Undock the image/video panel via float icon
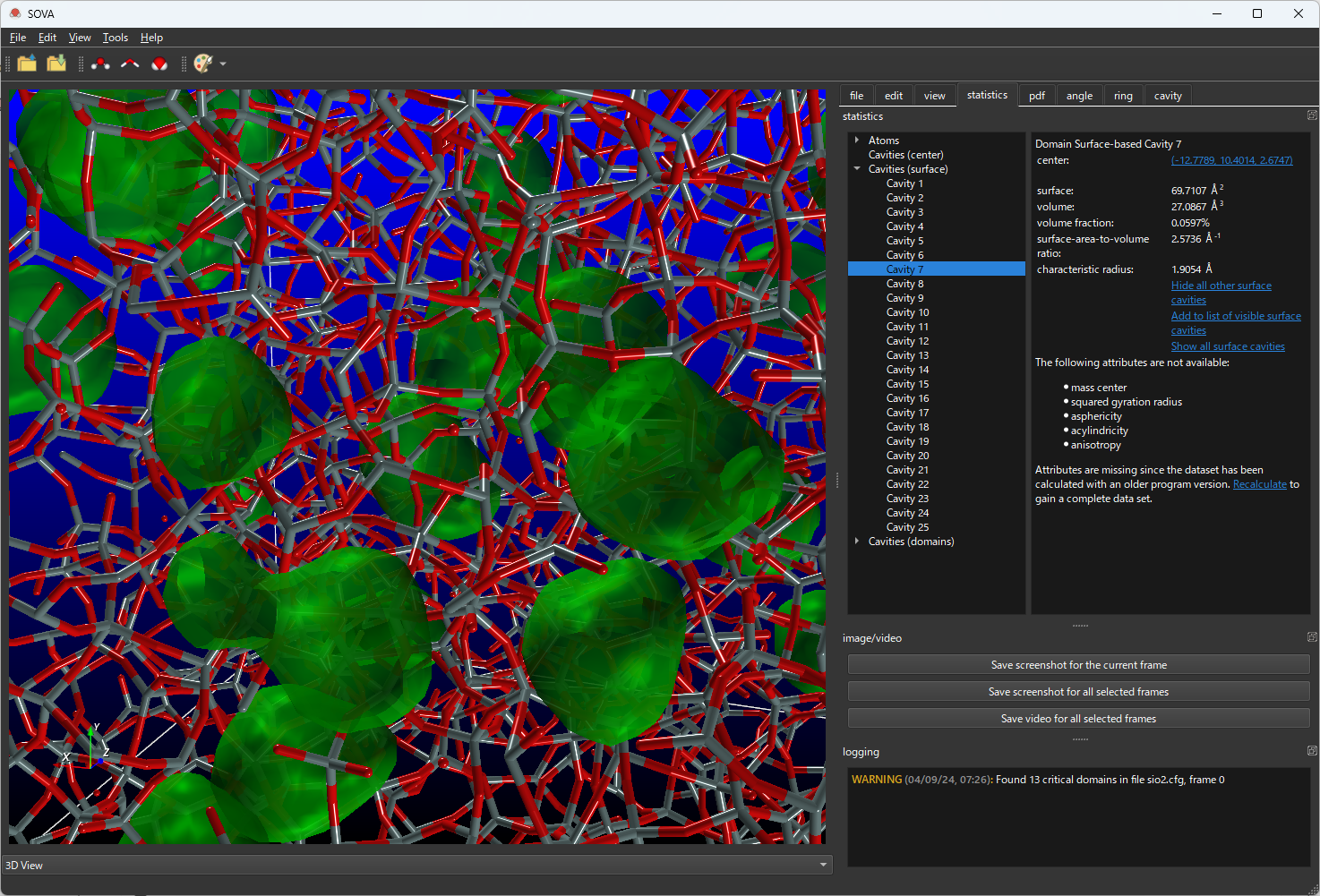This screenshot has height=896, width=1320. (1312, 637)
